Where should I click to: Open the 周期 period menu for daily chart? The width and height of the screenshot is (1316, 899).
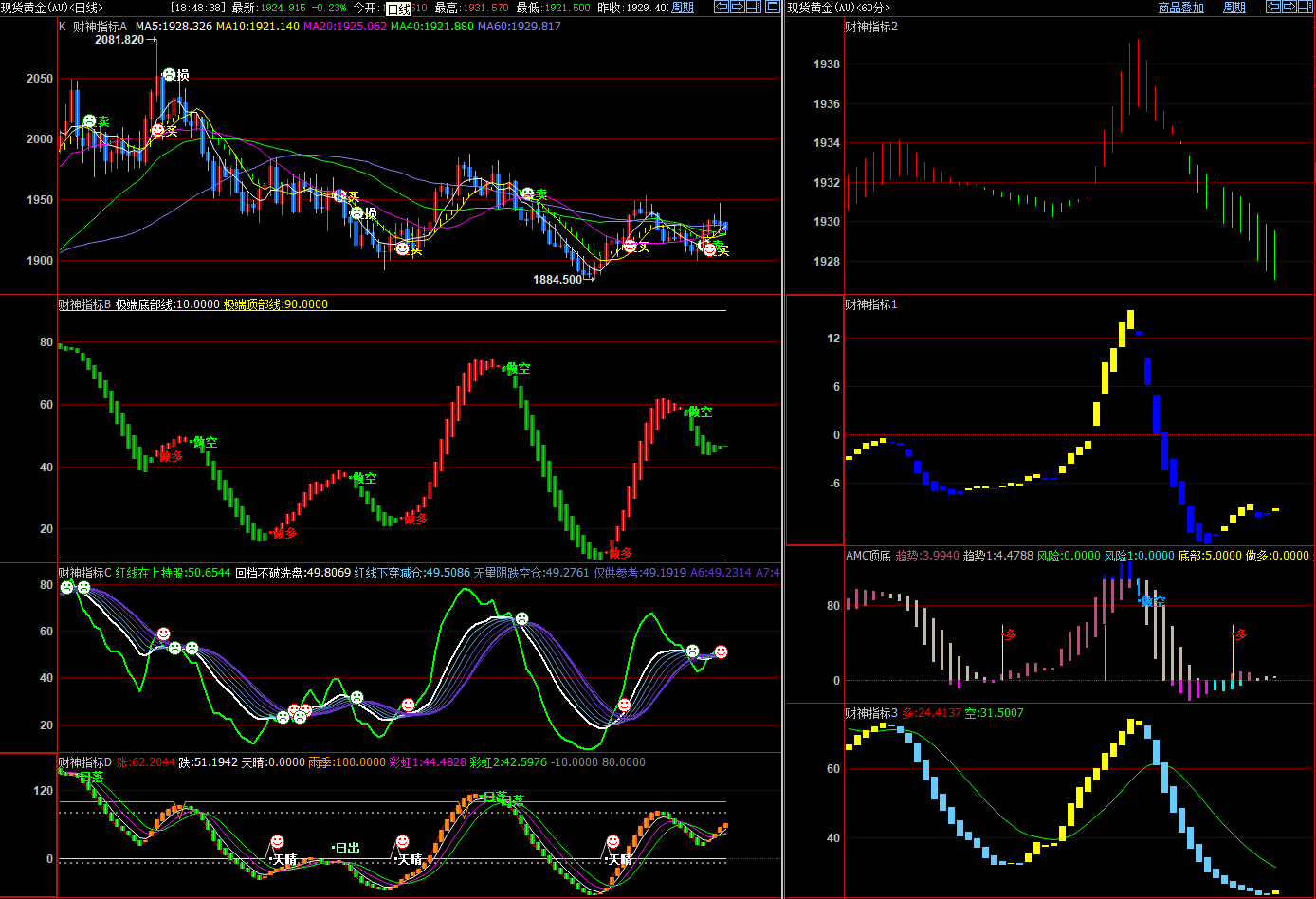coord(683,8)
